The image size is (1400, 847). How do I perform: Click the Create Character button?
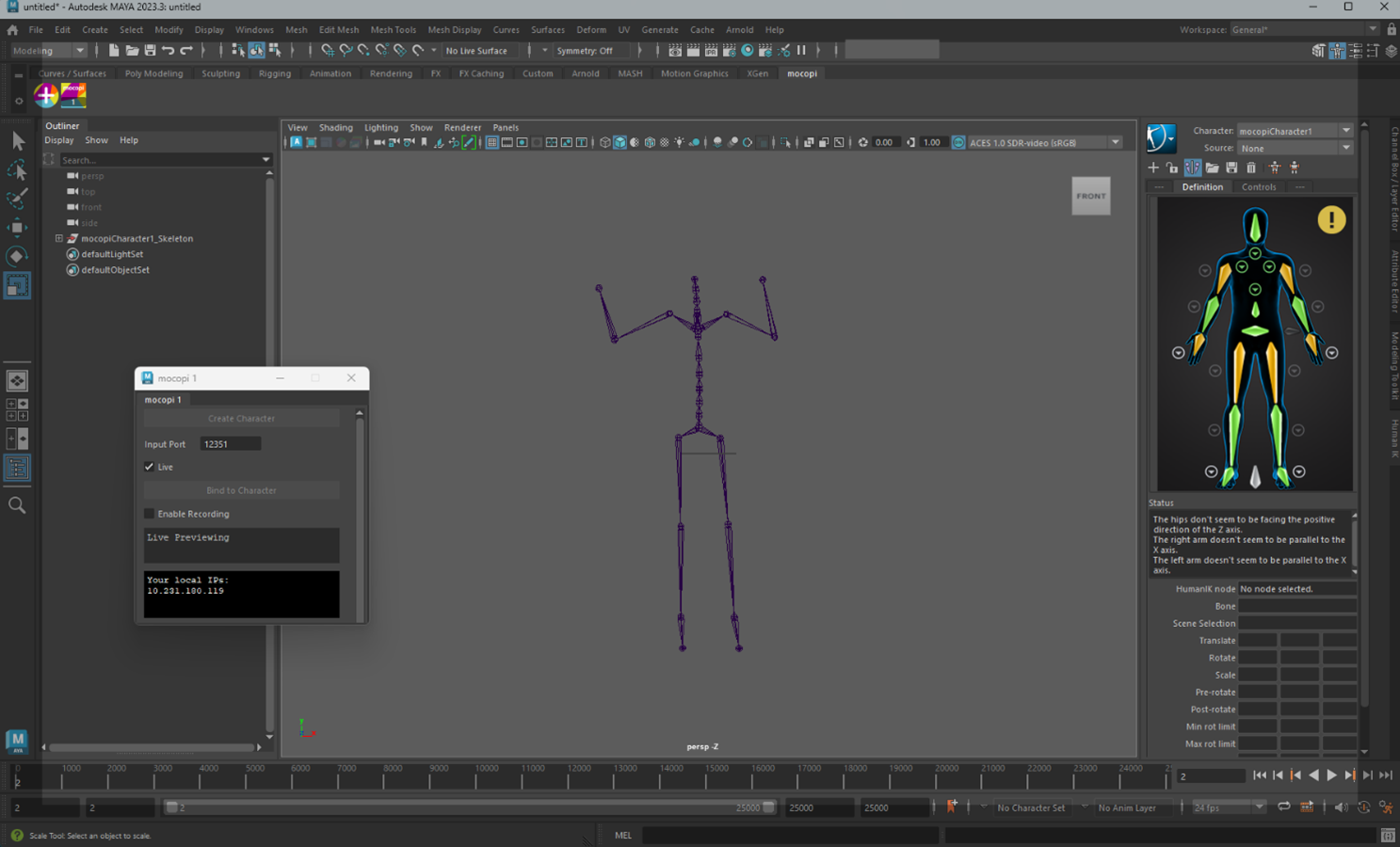[241, 419]
